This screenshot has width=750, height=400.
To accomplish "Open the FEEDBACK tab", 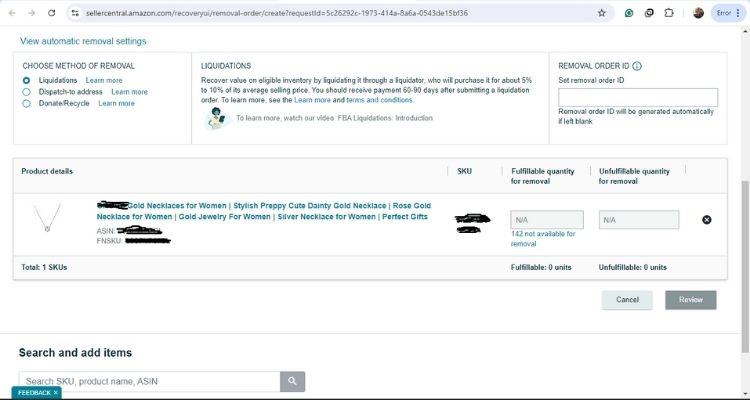I will coord(33,393).
